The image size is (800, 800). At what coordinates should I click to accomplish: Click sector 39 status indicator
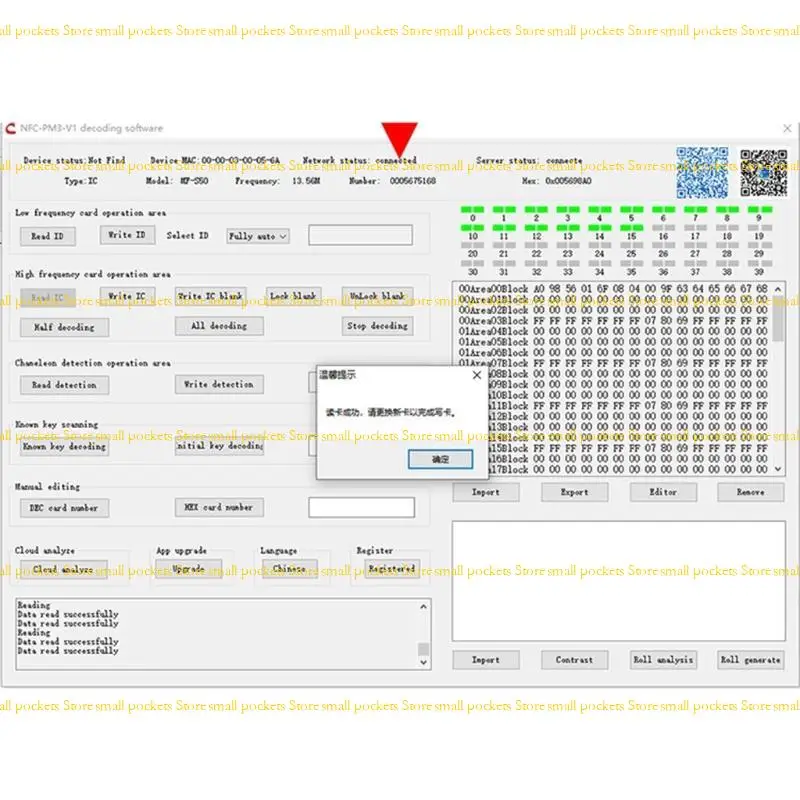760,263
